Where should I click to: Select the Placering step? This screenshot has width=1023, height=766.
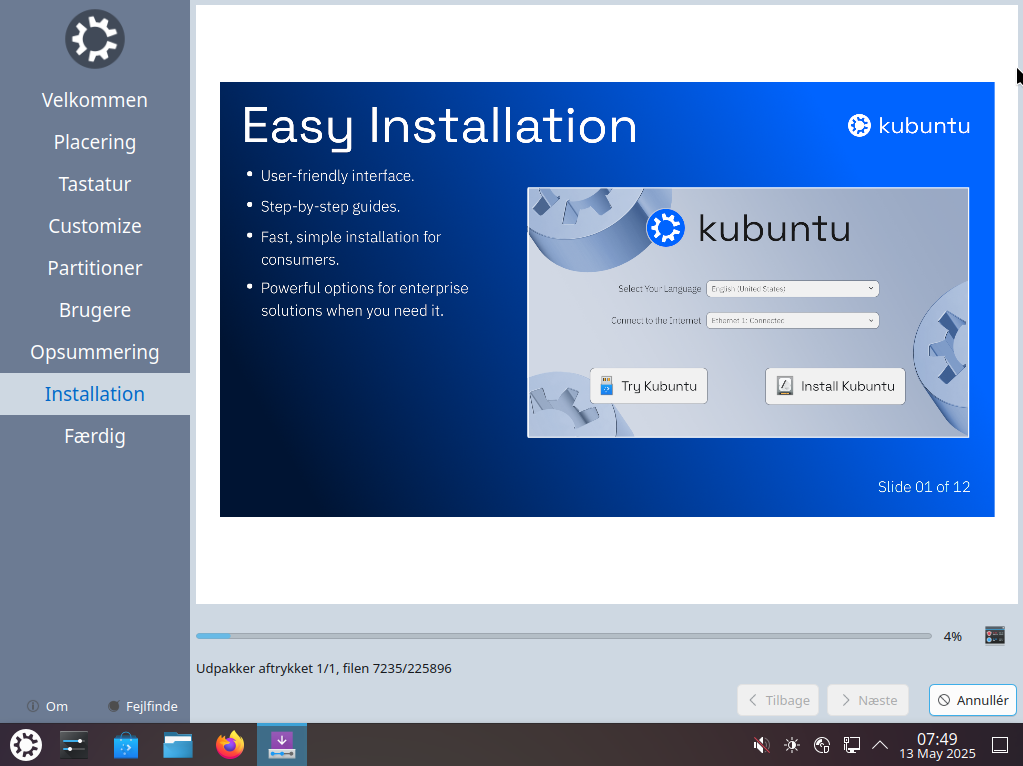(95, 142)
